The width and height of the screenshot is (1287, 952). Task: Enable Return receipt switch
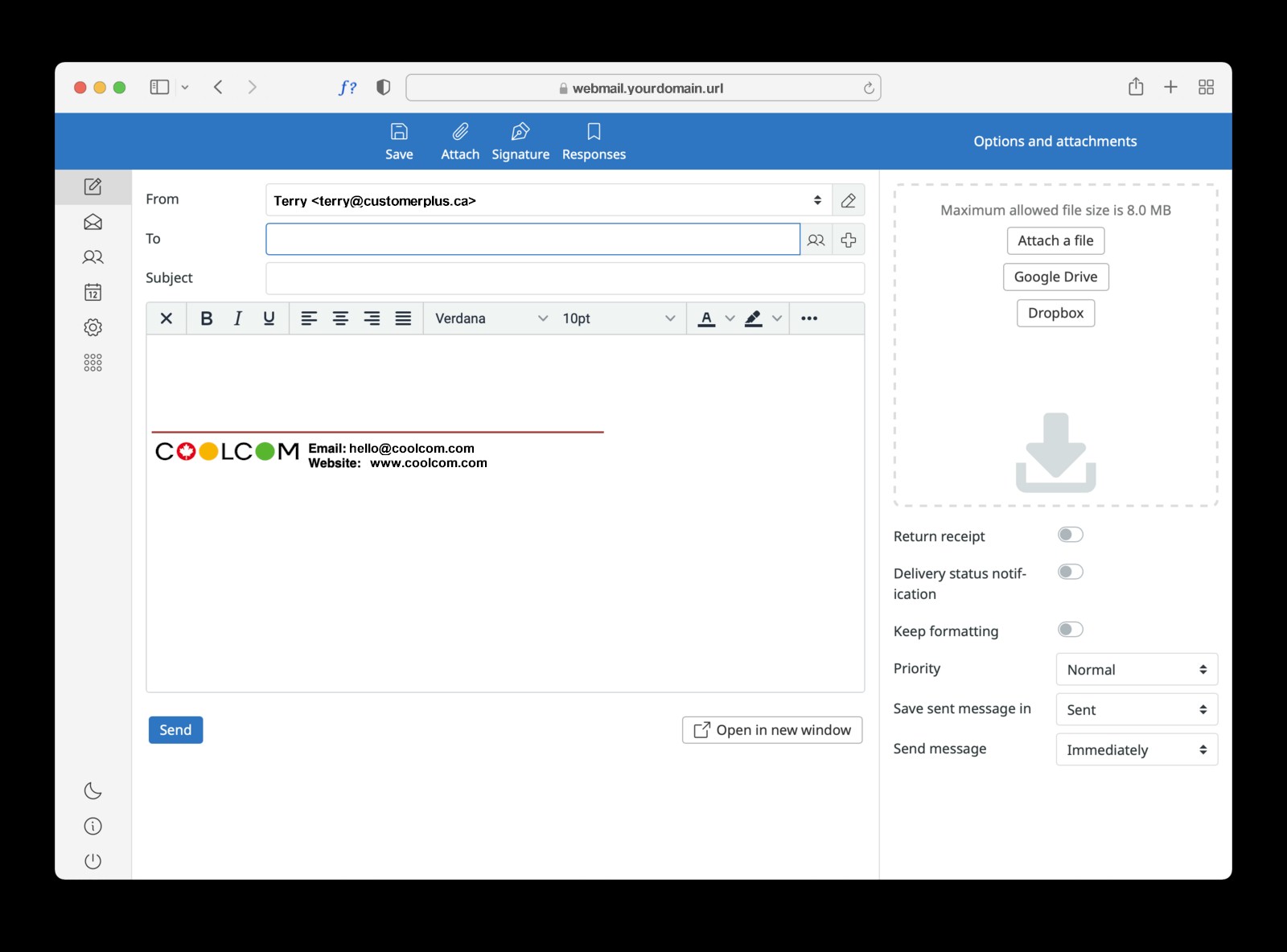(1071, 535)
